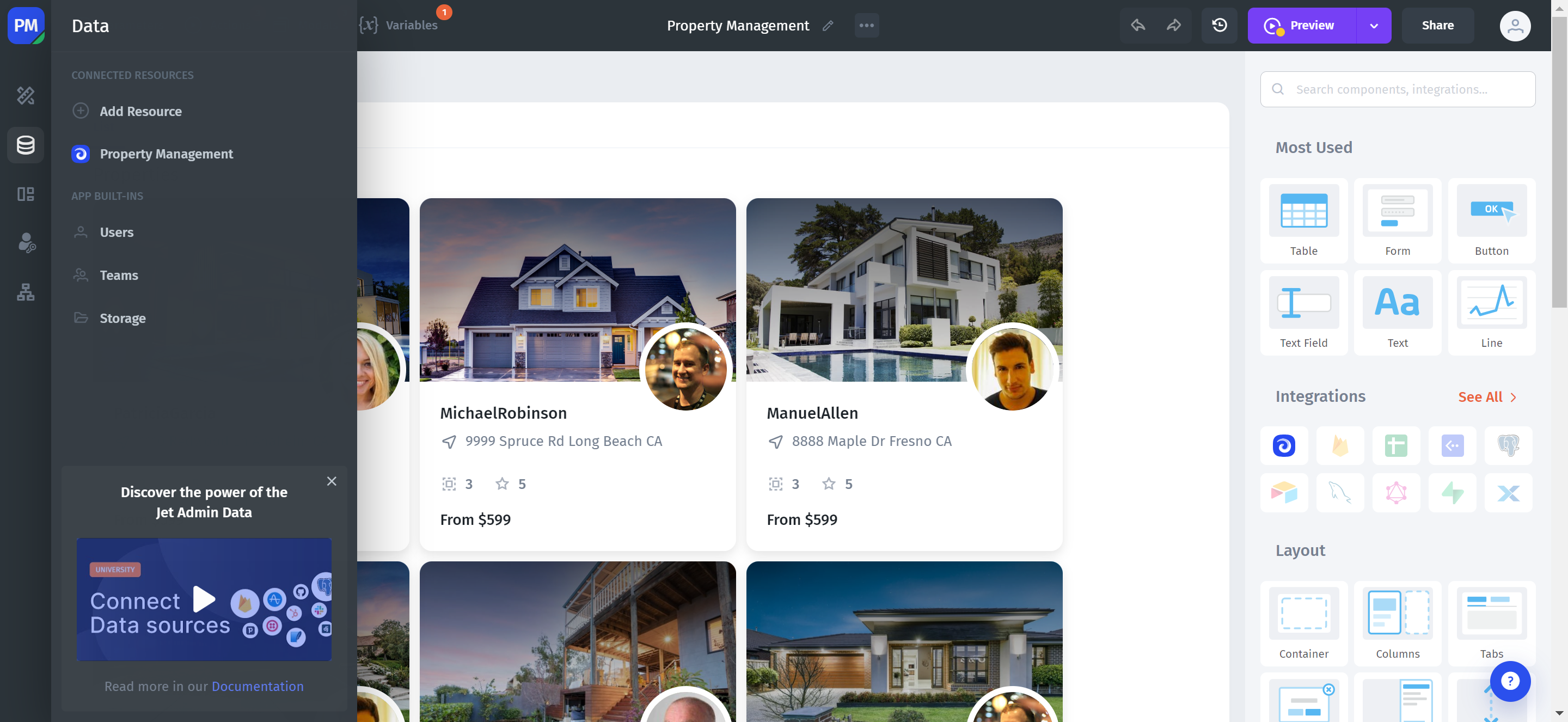The image size is (1568, 722).
Task: Open the user permissions sidebar icon
Action: point(26,243)
